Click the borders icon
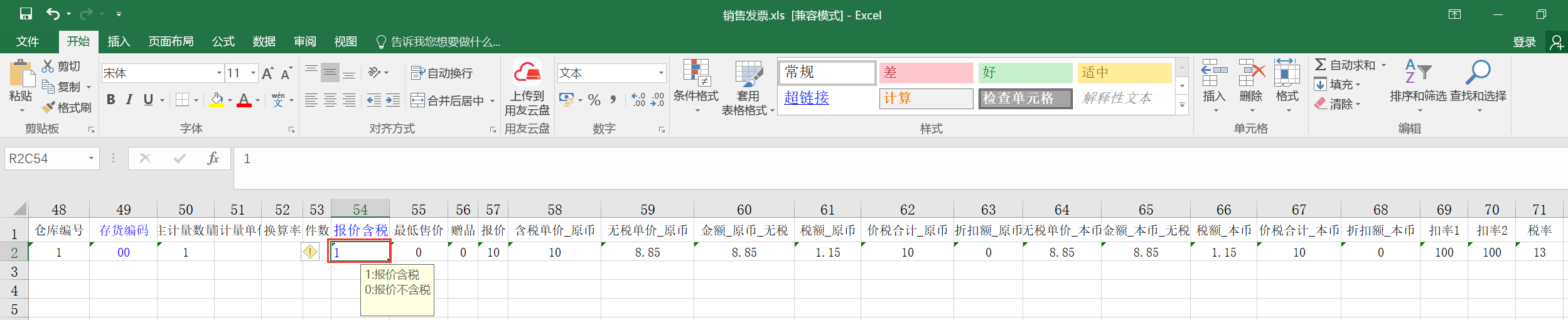 (x=182, y=100)
